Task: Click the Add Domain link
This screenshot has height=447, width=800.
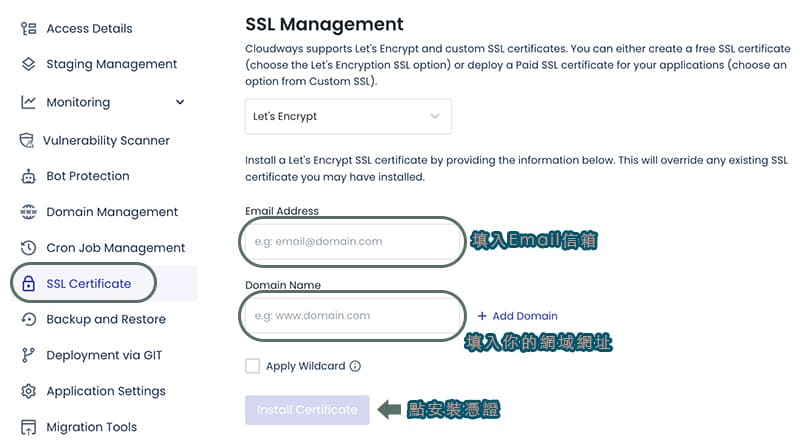Action: (x=517, y=316)
